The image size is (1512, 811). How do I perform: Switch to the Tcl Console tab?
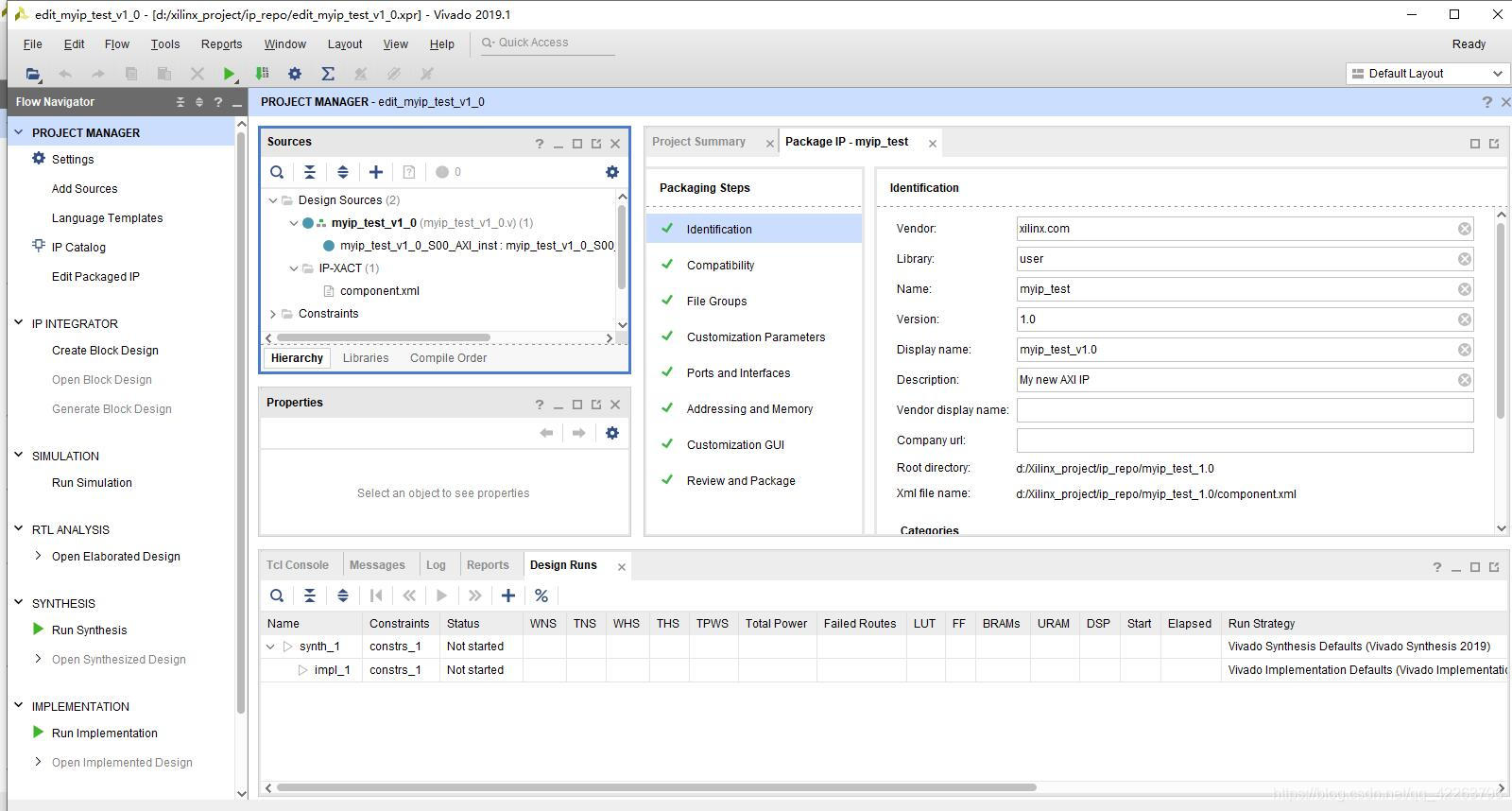tap(298, 565)
